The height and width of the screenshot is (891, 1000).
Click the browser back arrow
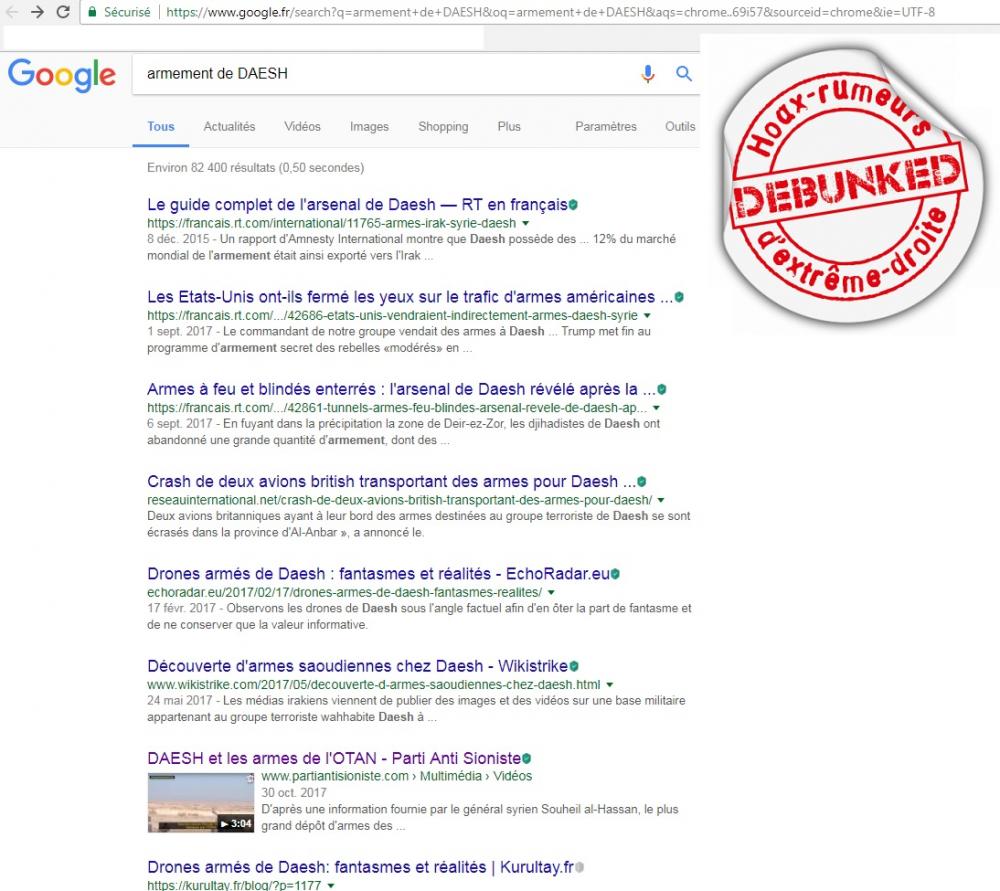11,11
